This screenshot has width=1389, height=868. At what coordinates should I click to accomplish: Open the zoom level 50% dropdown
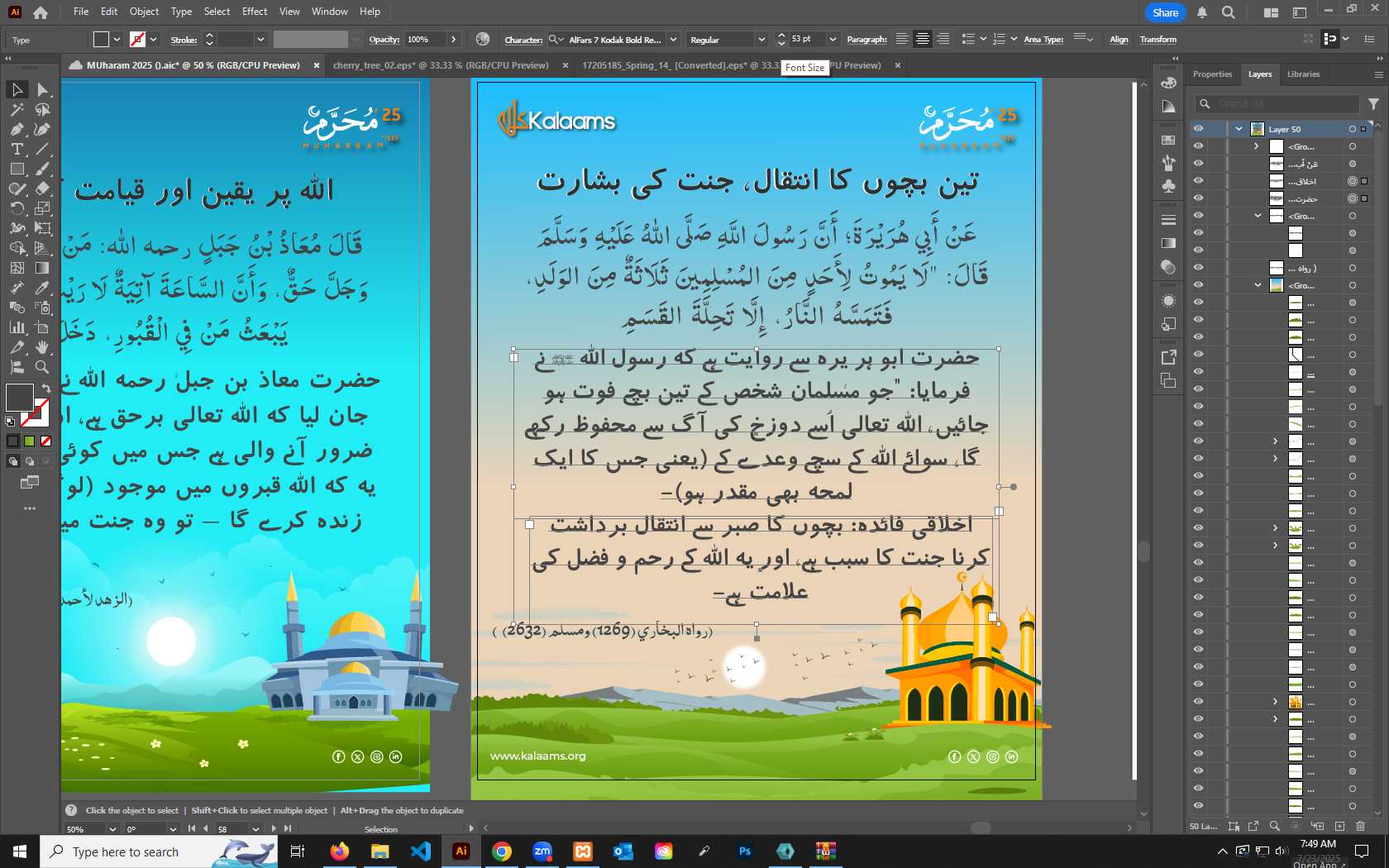click(x=112, y=828)
